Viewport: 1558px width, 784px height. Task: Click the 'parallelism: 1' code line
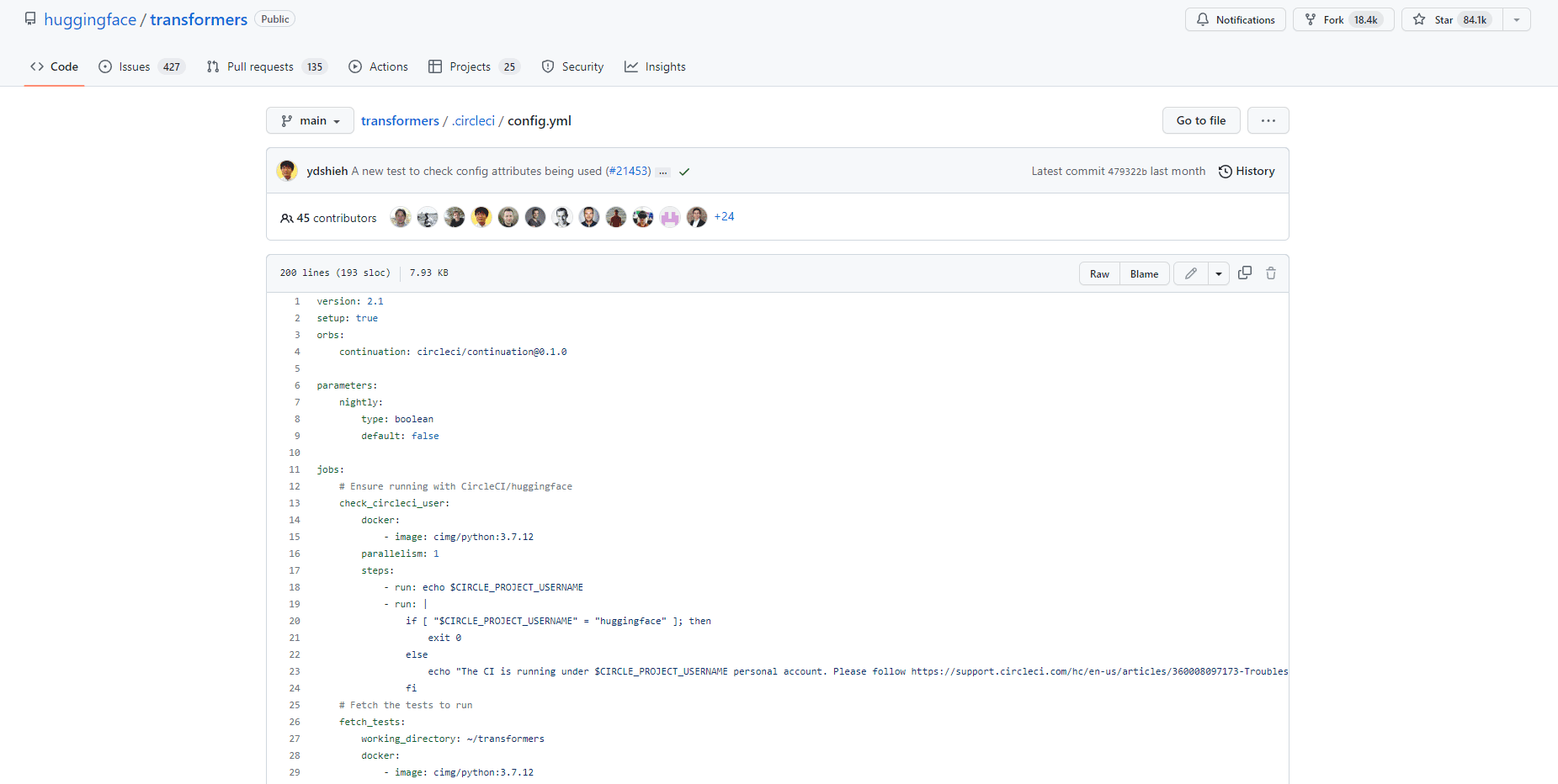click(400, 554)
